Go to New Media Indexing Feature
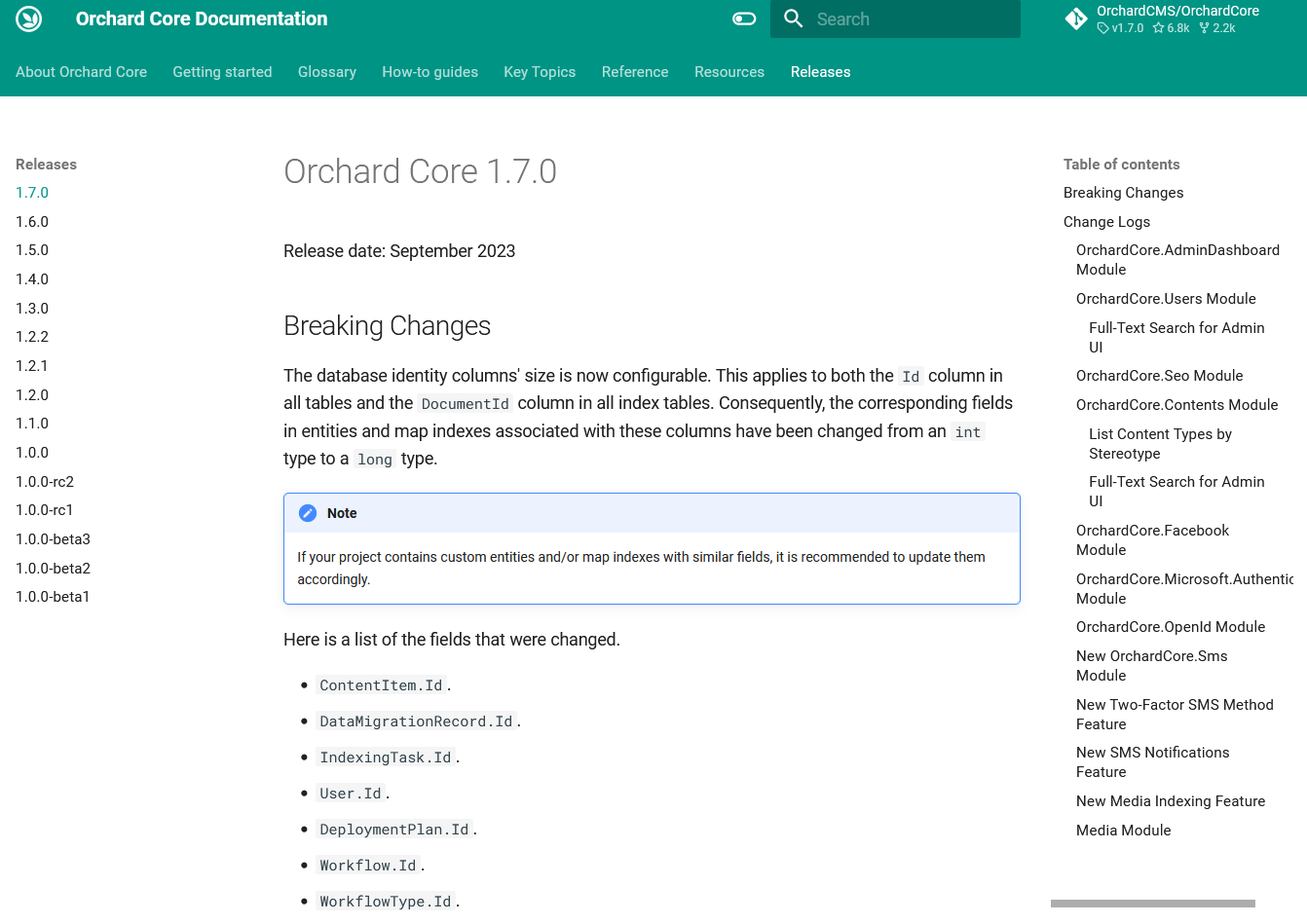The width and height of the screenshot is (1307, 924). pos(1171,801)
